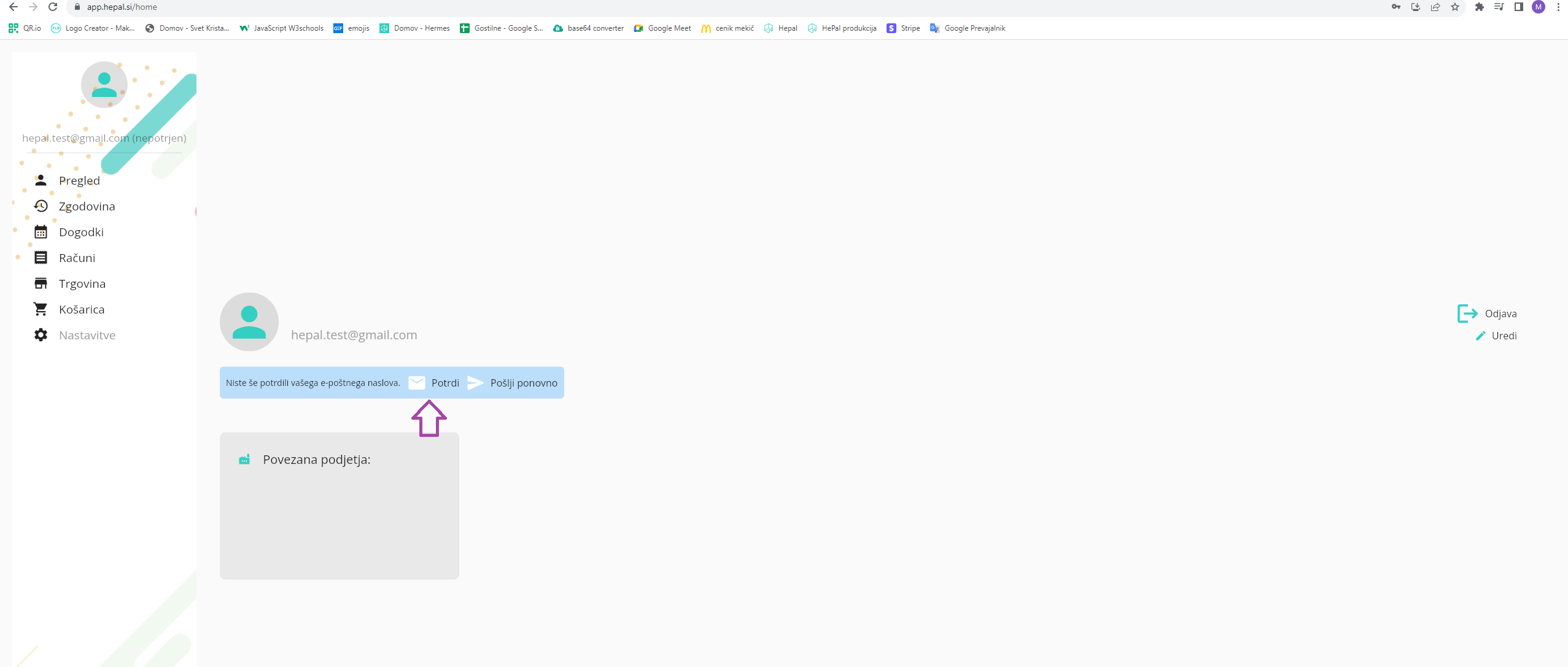The width and height of the screenshot is (1568, 667).
Task: Click the 'Niste še potrdili' notice text
Action: 313,383
